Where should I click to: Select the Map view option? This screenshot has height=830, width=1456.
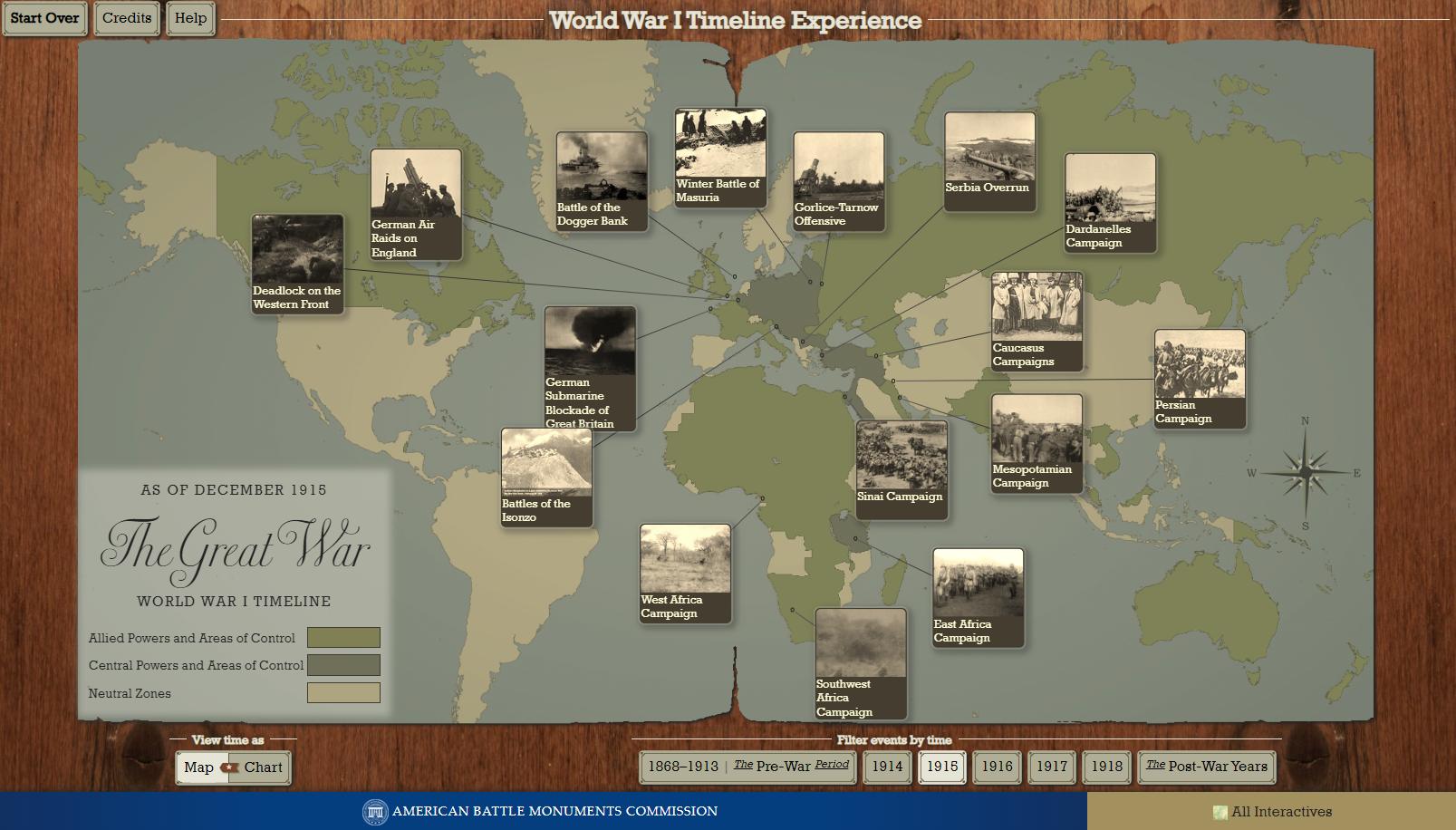tap(199, 767)
